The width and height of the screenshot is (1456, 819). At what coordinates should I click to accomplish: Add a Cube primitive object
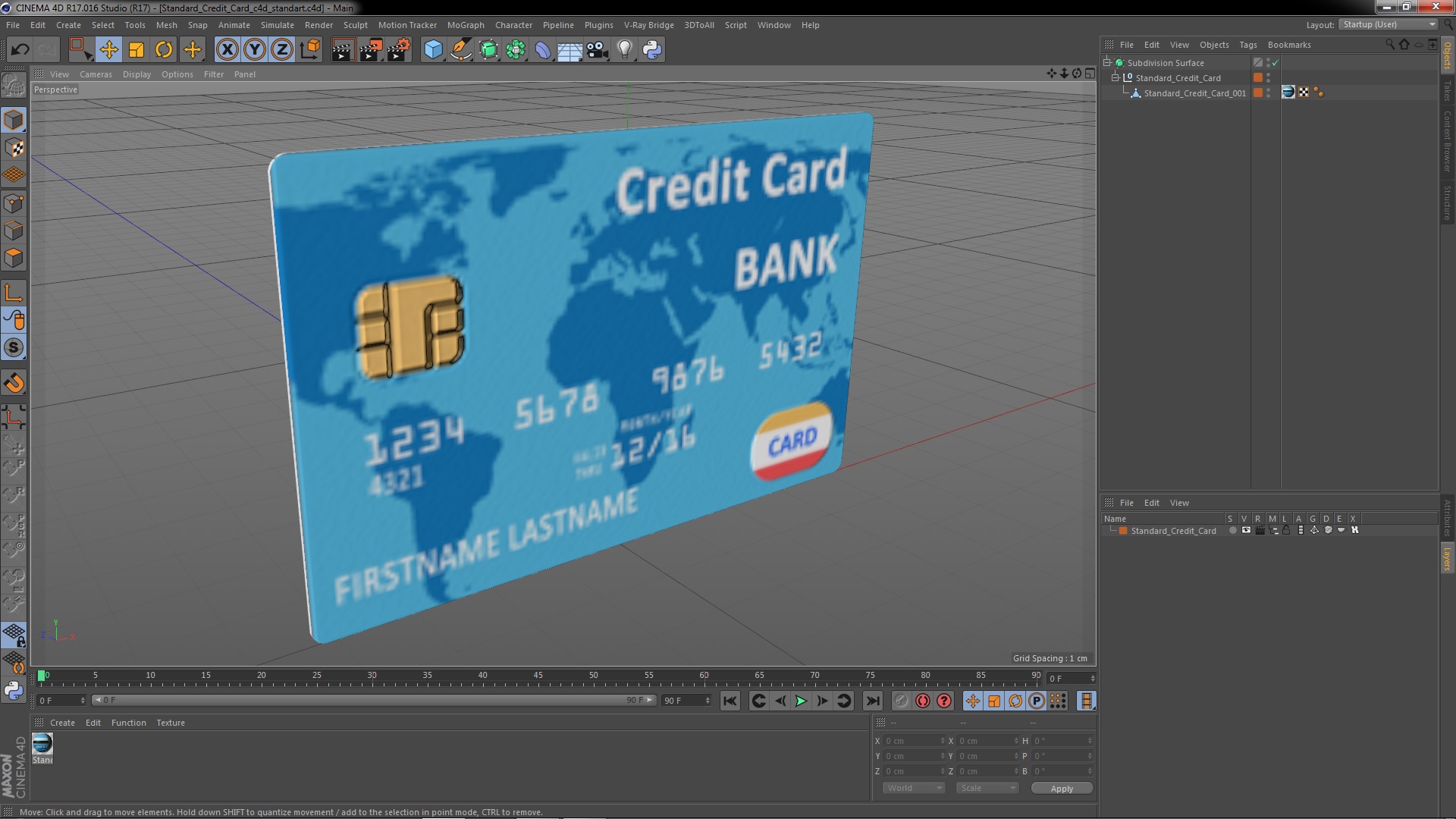pos(433,50)
